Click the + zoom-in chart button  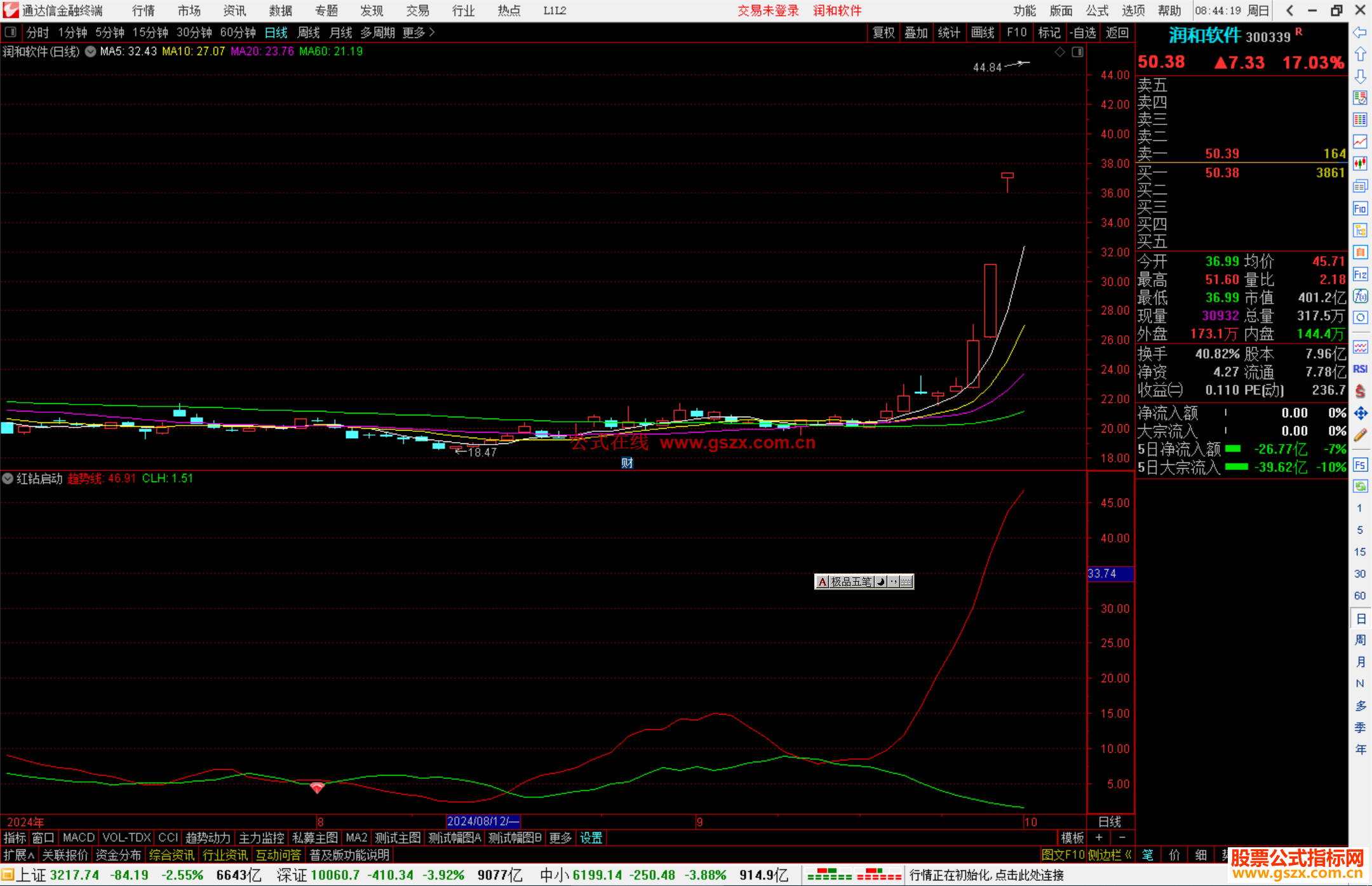tap(1100, 838)
